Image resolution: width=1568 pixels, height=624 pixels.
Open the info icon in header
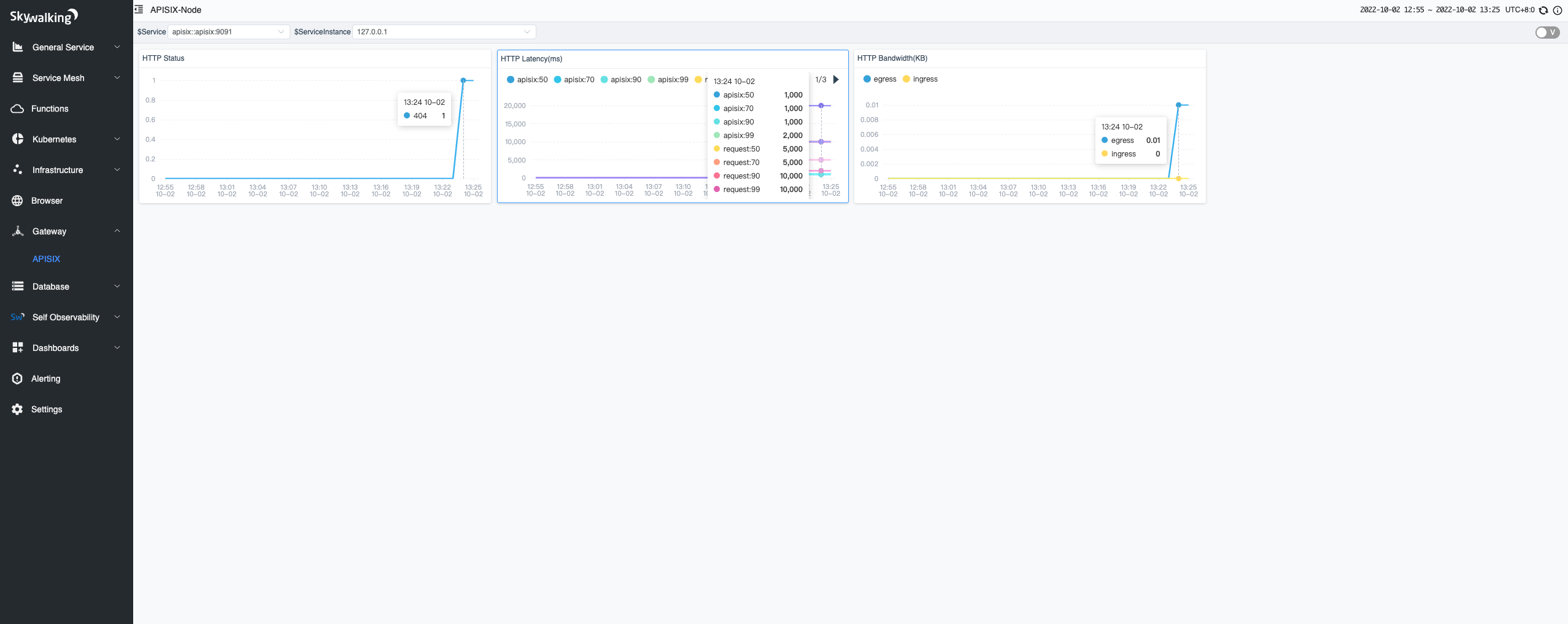point(1558,10)
